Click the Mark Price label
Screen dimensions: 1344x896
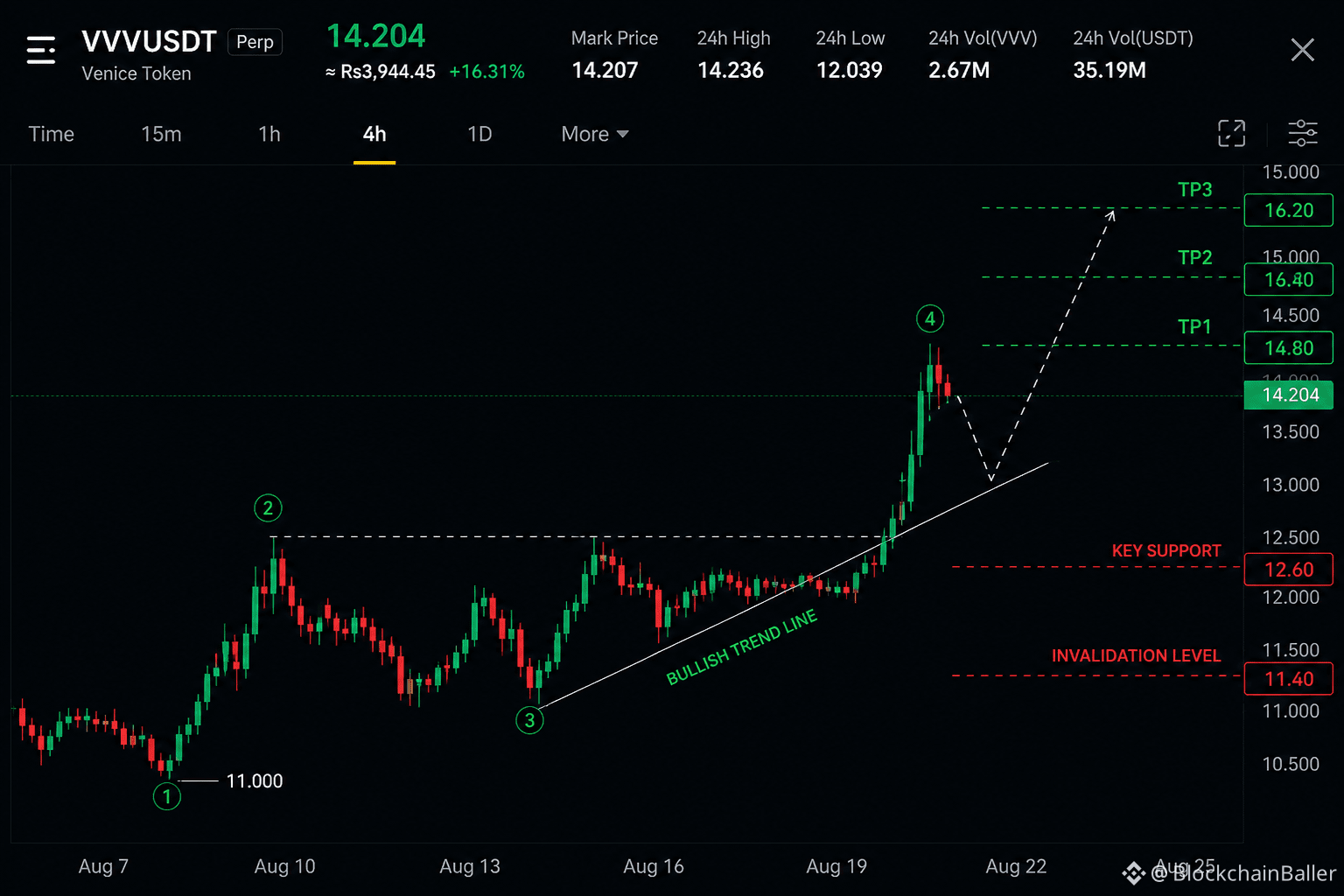click(x=614, y=38)
